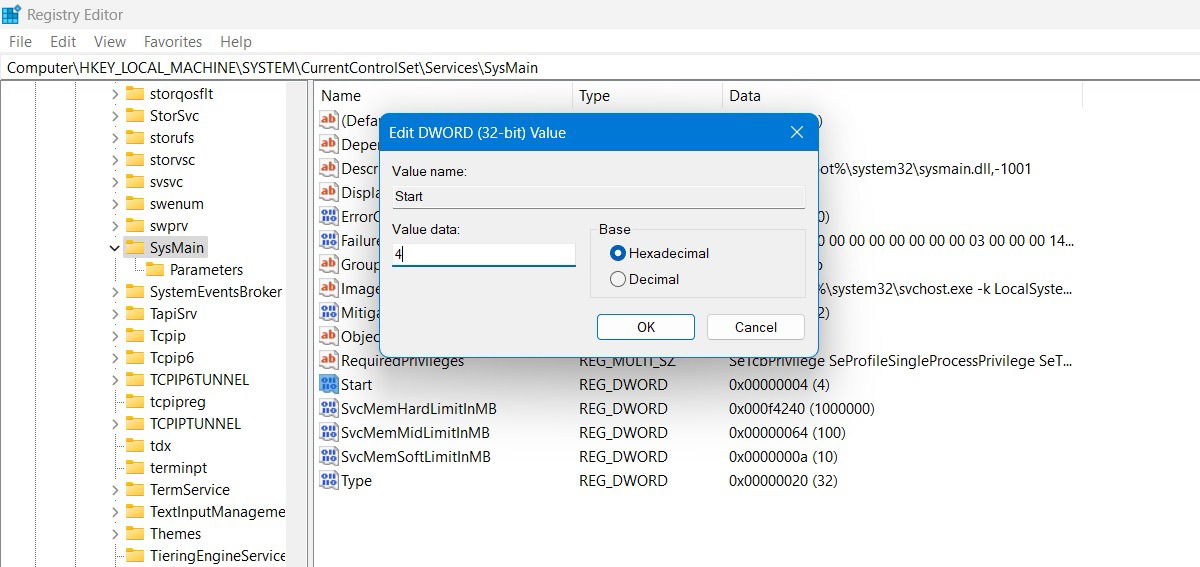Select the Decimal base option

(644, 280)
